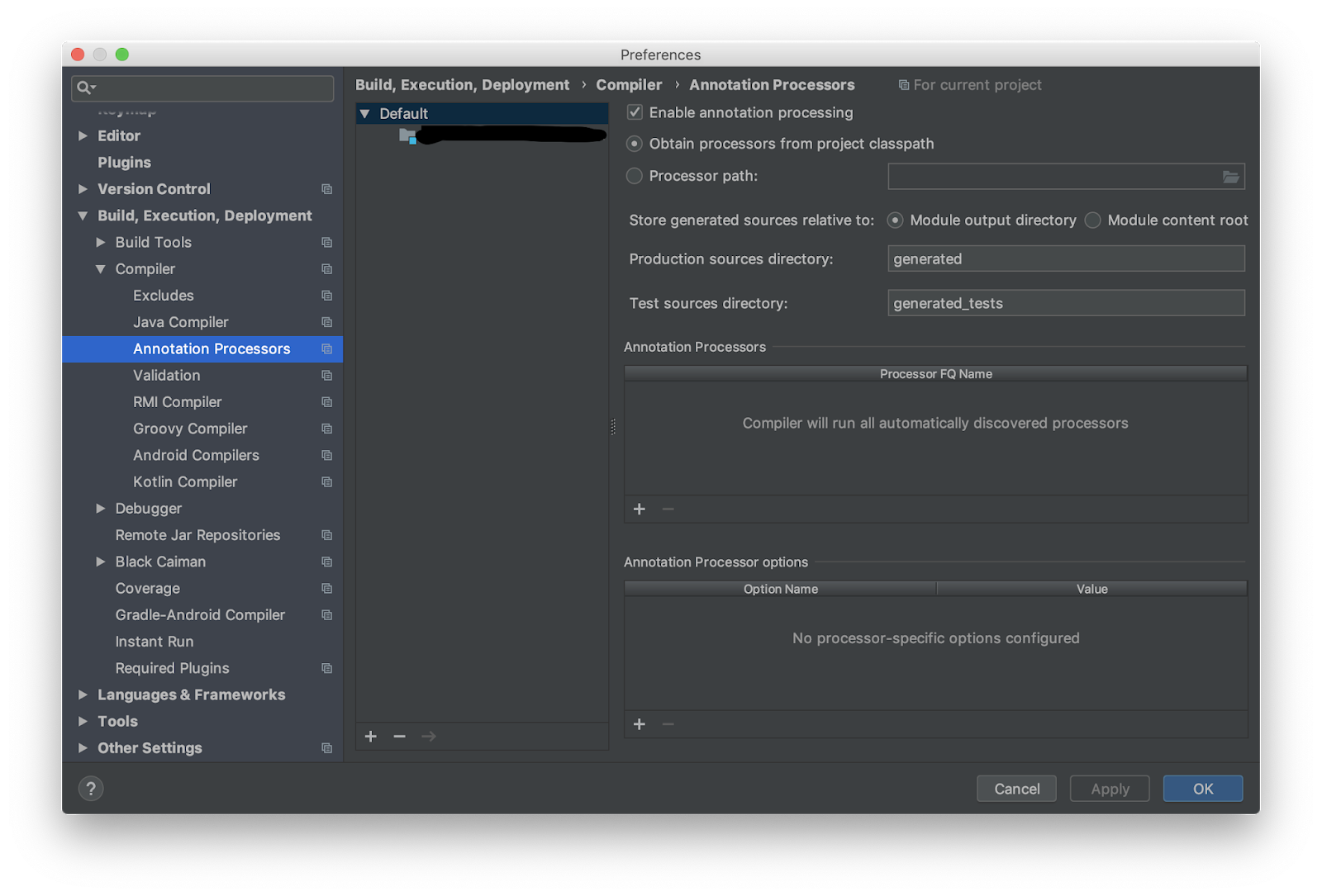Click the project-level icon beside RMI Compiler
1322x896 pixels.
point(327,402)
